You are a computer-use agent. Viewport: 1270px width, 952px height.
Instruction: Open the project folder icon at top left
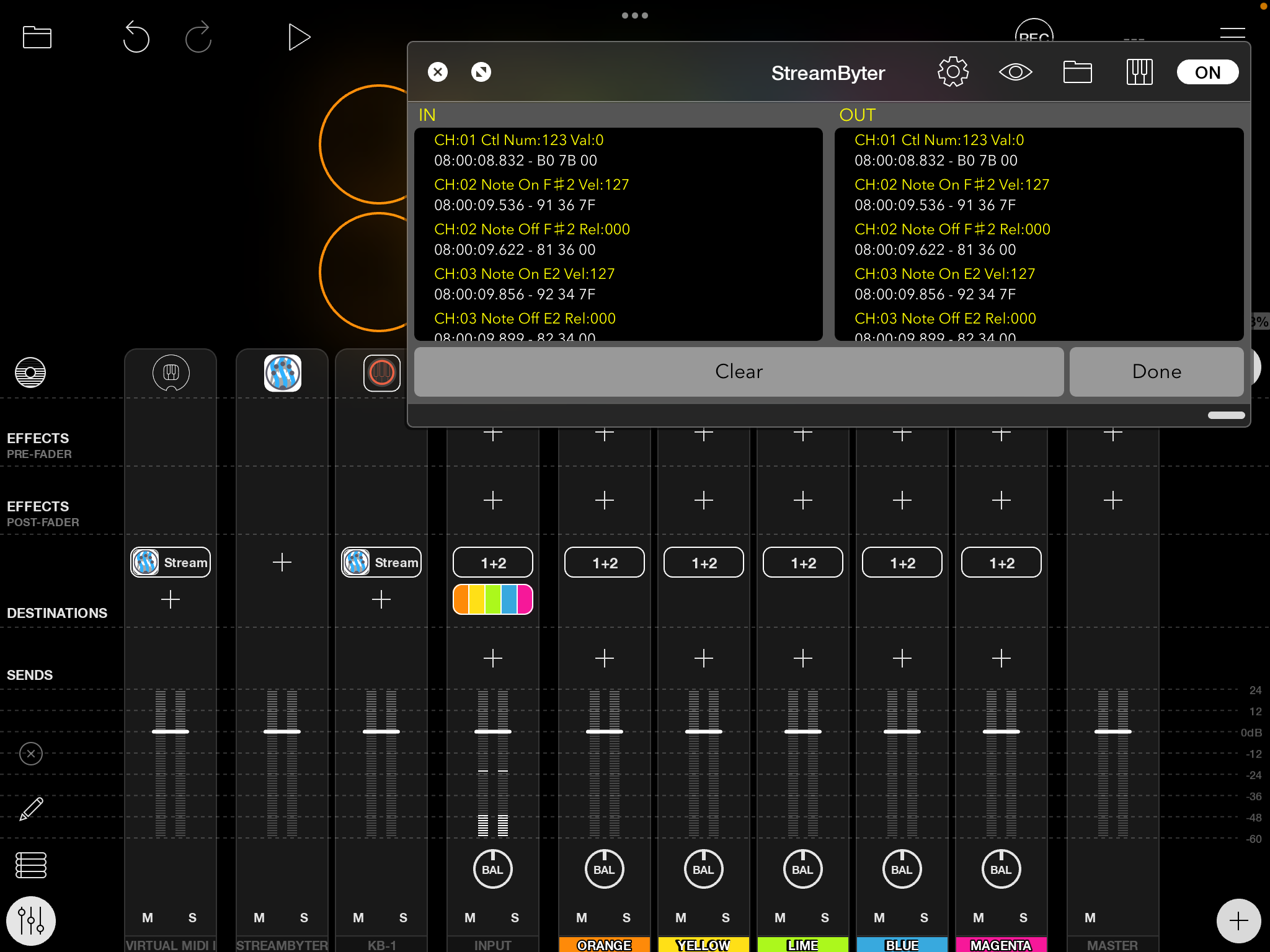(37, 37)
